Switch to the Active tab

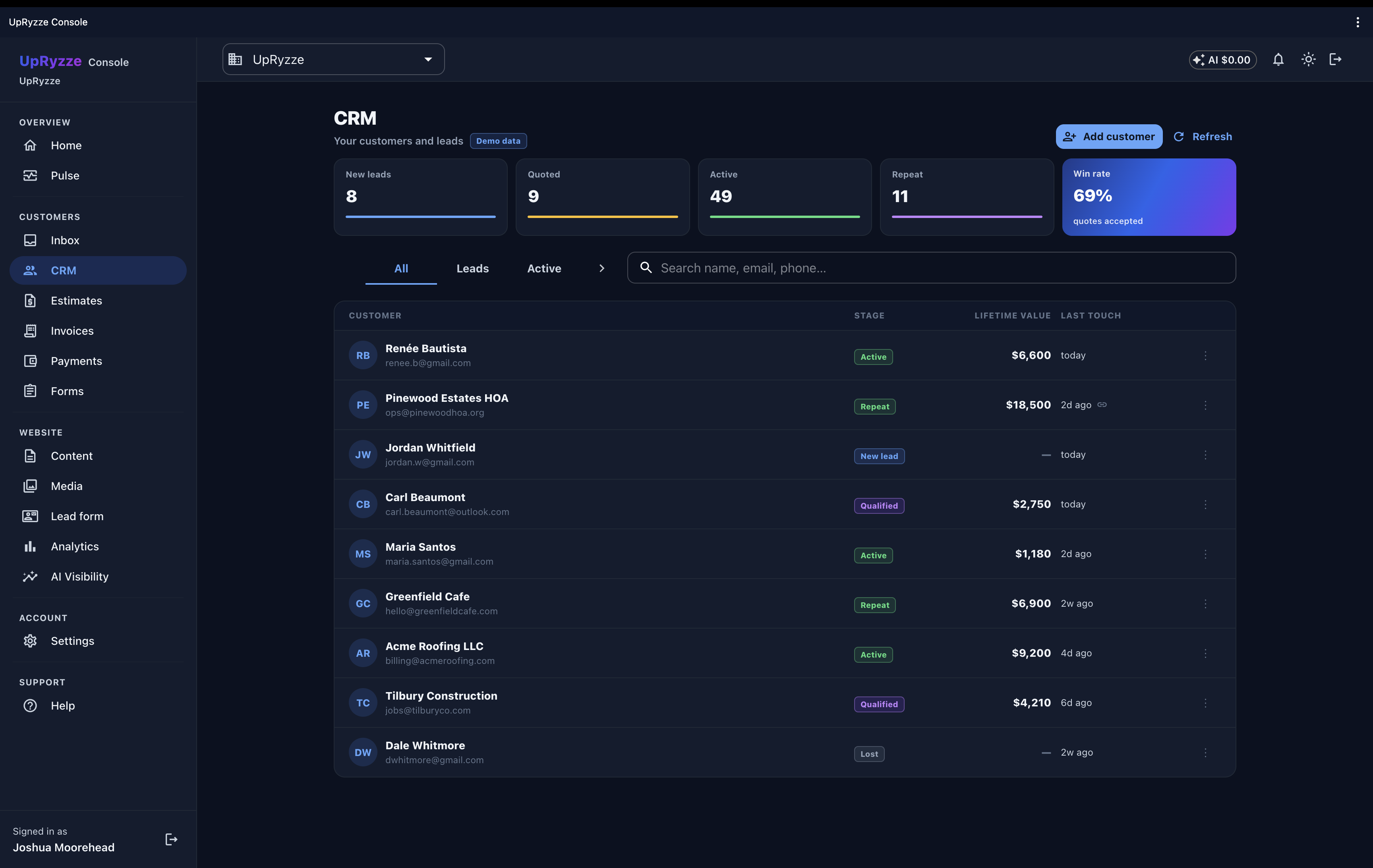pyautogui.click(x=544, y=268)
